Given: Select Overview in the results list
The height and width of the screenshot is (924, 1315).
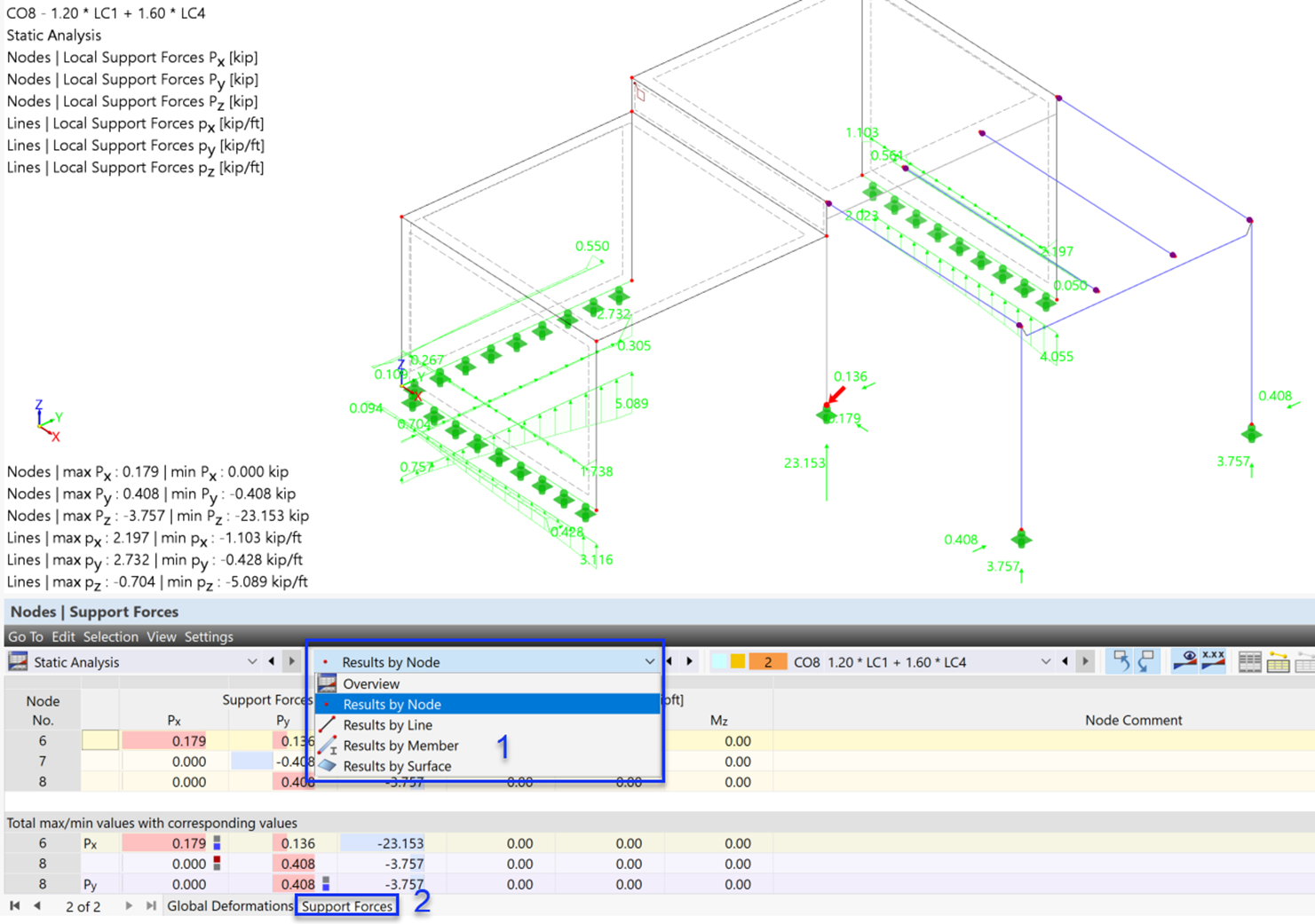Looking at the screenshot, I should click(x=371, y=683).
